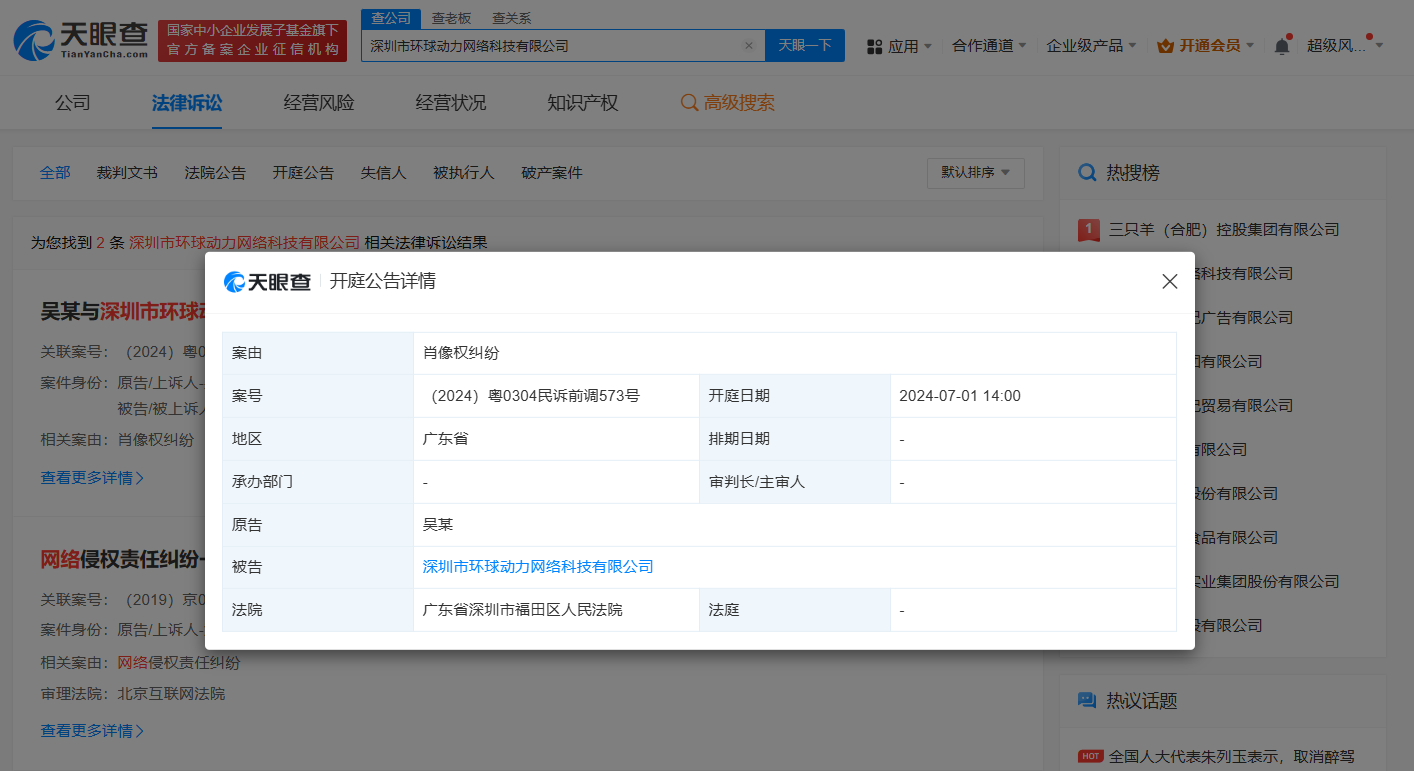Click the 高级搜索 magnifier icon
Image resolution: width=1414 pixels, height=771 pixels.
688,102
